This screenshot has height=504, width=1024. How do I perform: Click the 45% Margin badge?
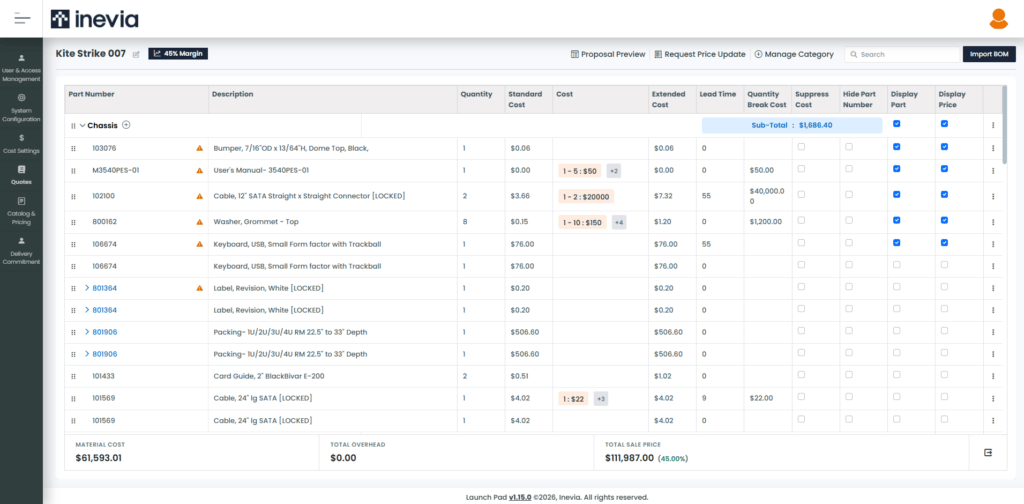(x=178, y=54)
